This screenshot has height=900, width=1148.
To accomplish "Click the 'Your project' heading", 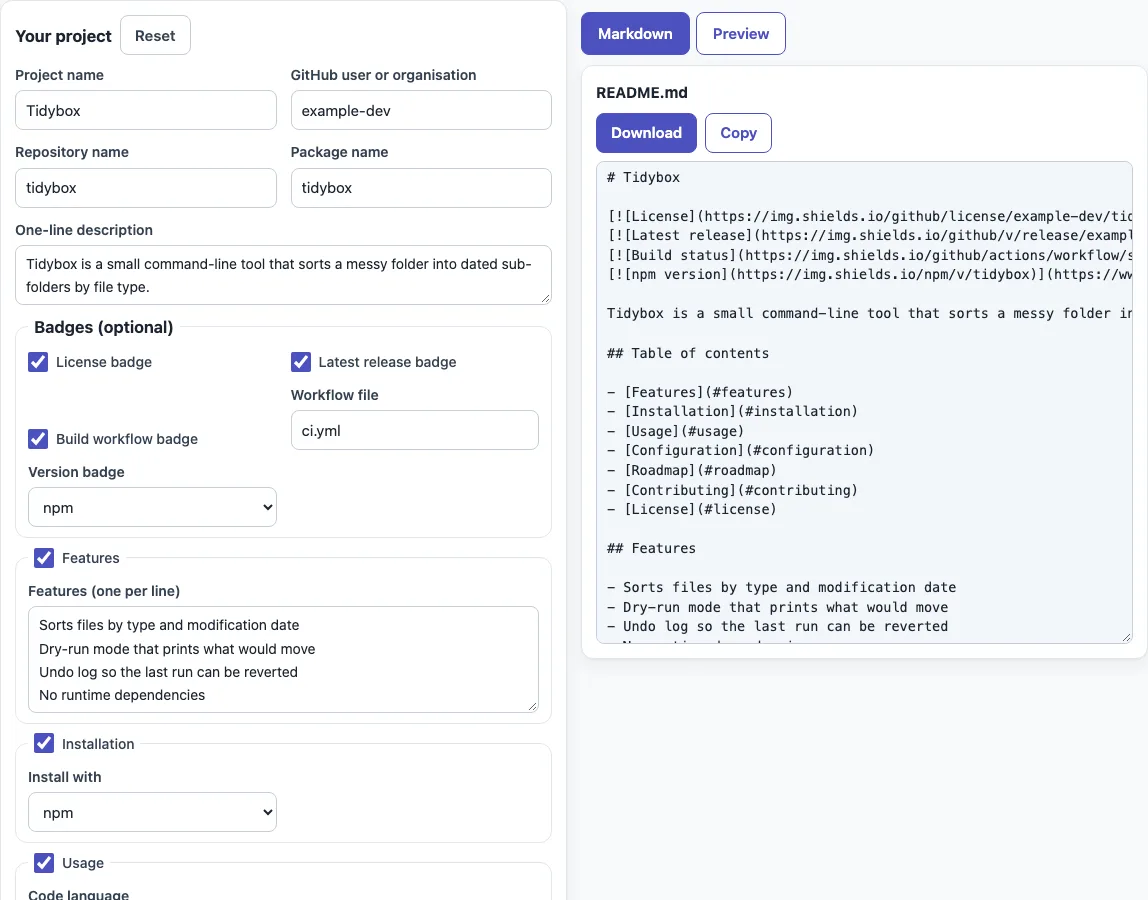I will pyautogui.click(x=63, y=36).
